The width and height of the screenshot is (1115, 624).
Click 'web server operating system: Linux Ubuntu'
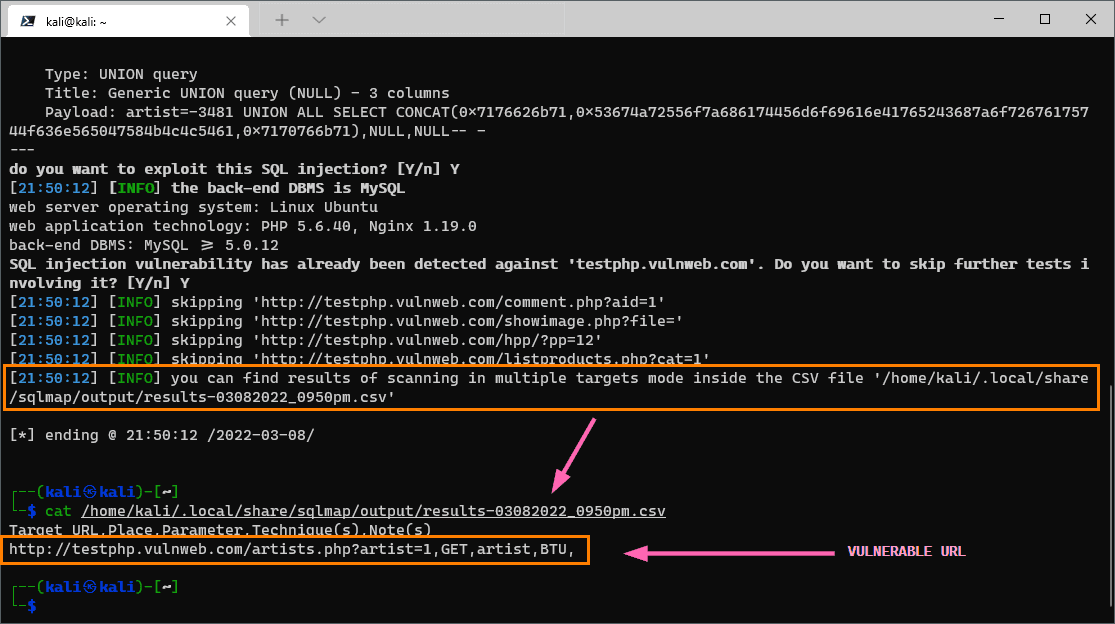click(193, 208)
